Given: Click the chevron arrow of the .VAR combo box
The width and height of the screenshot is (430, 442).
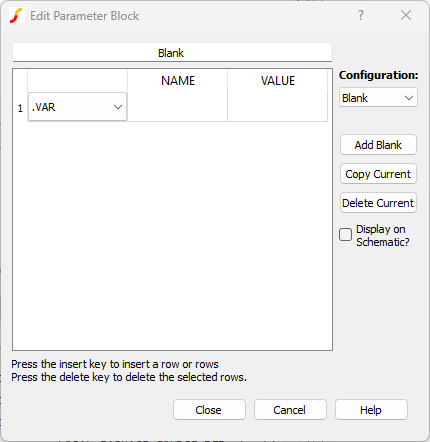Looking at the screenshot, I should [117, 107].
